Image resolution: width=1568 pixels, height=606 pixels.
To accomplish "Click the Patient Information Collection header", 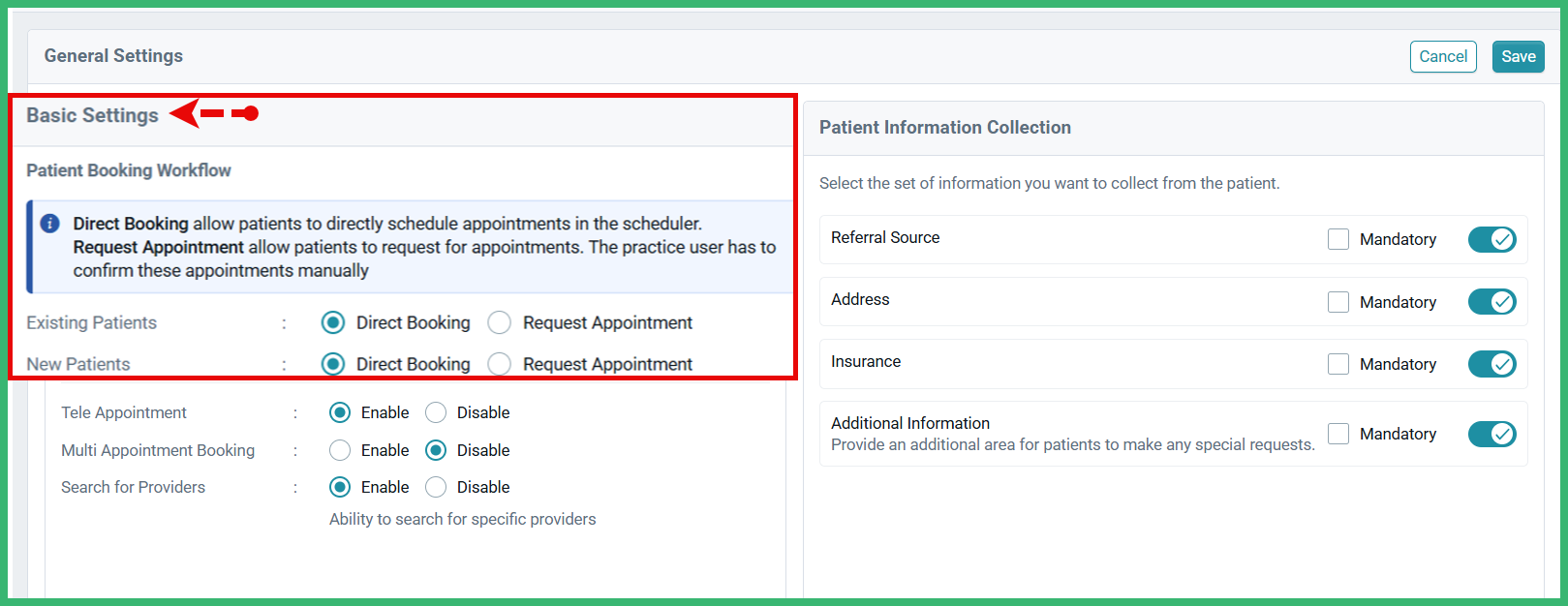I will click(945, 127).
